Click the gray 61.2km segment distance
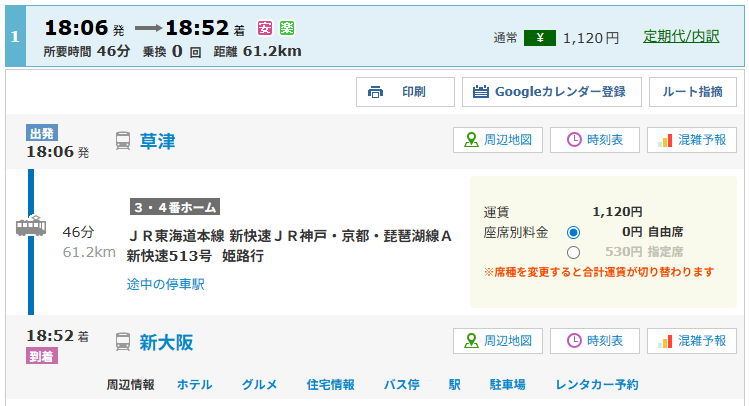Image resolution: width=749 pixels, height=406 pixels. coord(89,252)
